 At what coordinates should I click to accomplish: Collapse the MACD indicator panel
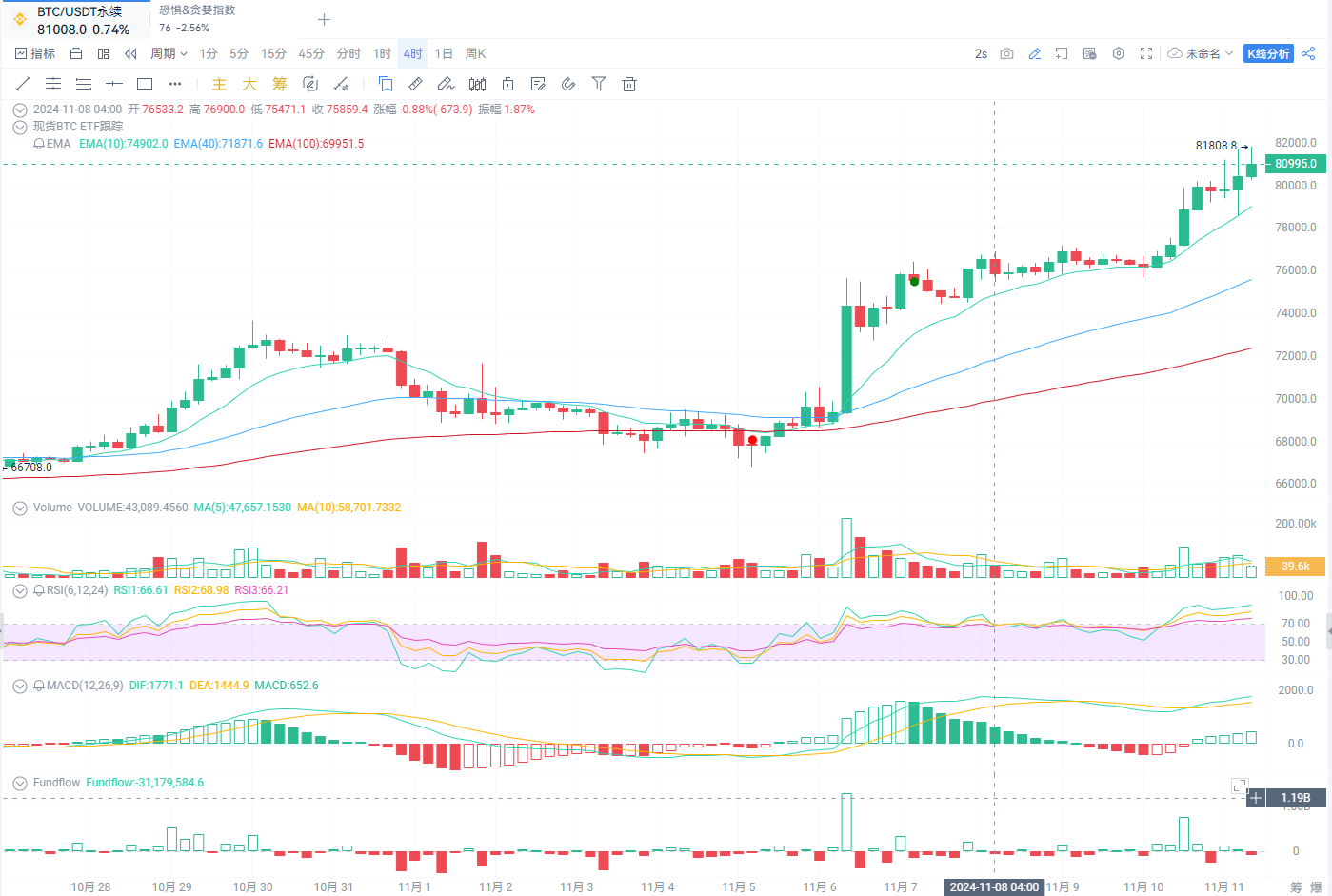tap(20, 686)
